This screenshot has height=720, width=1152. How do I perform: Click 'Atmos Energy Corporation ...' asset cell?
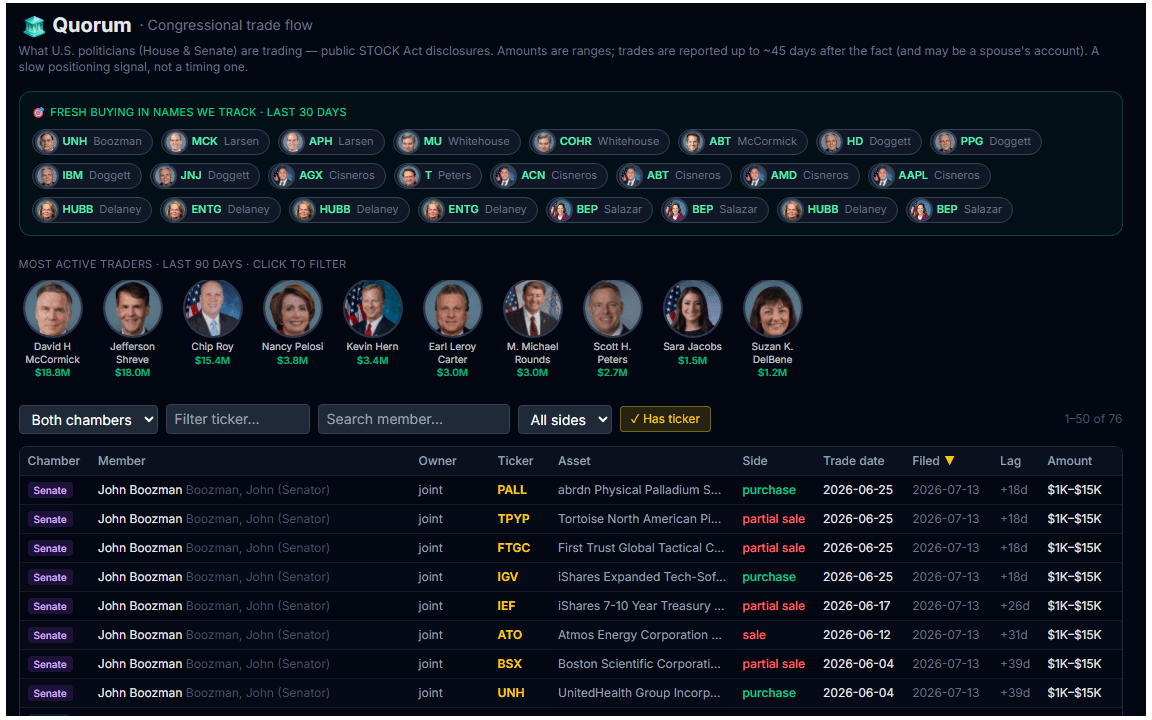pyautogui.click(x=639, y=635)
